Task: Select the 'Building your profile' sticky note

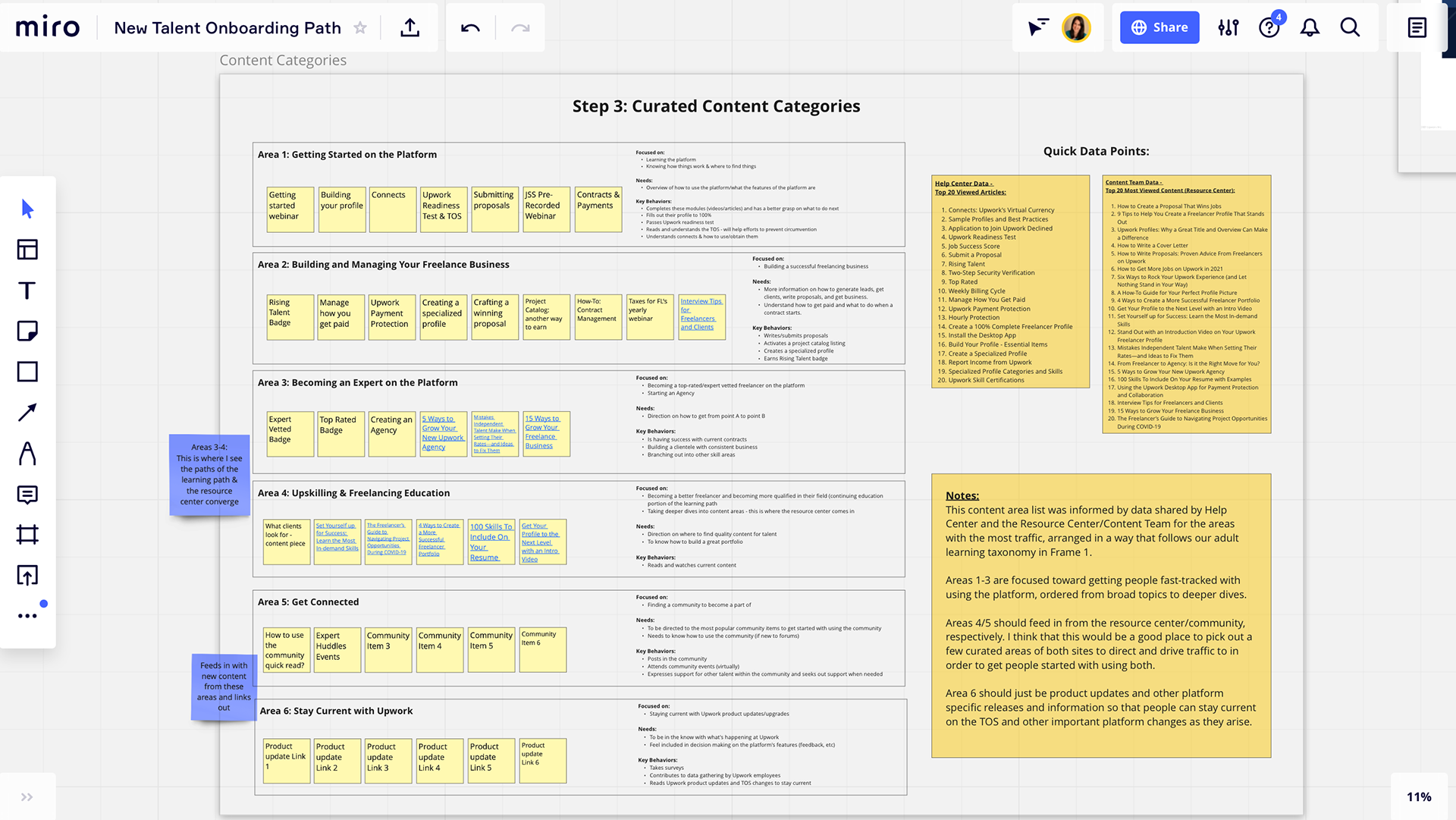Action: click(x=342, y=209)
